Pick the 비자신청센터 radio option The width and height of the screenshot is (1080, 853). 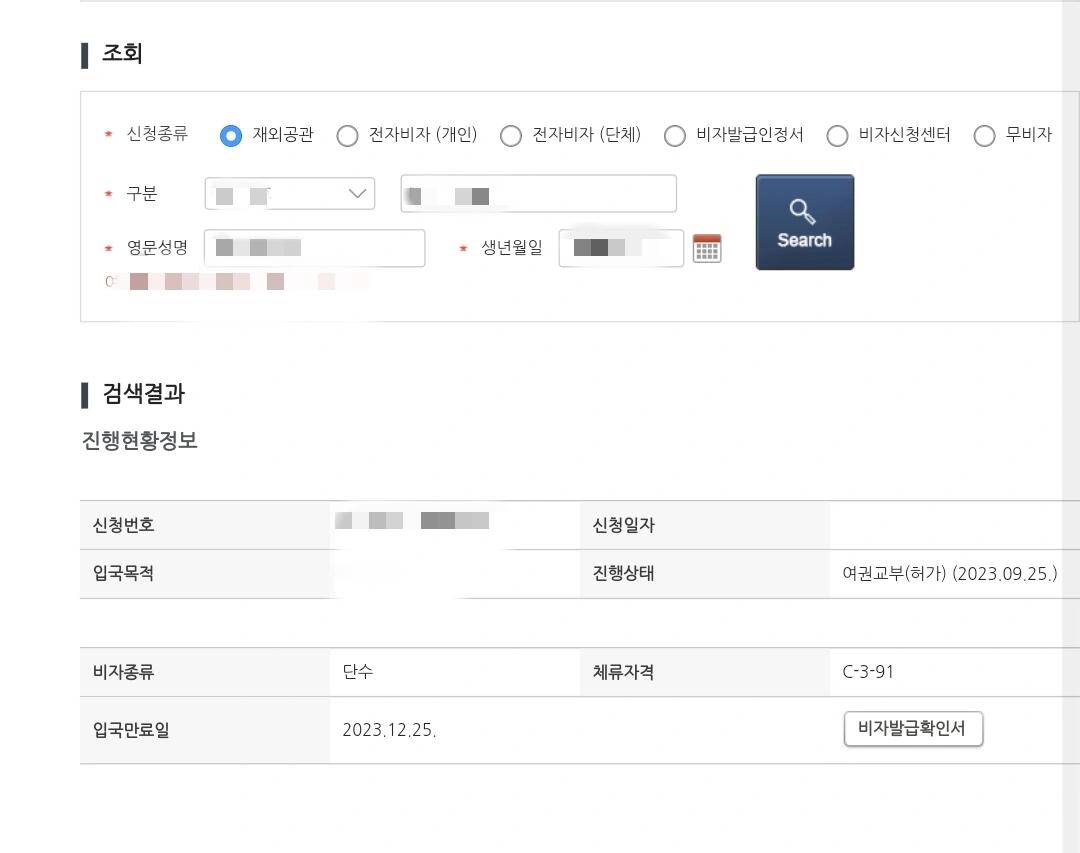tap(837, 135)
